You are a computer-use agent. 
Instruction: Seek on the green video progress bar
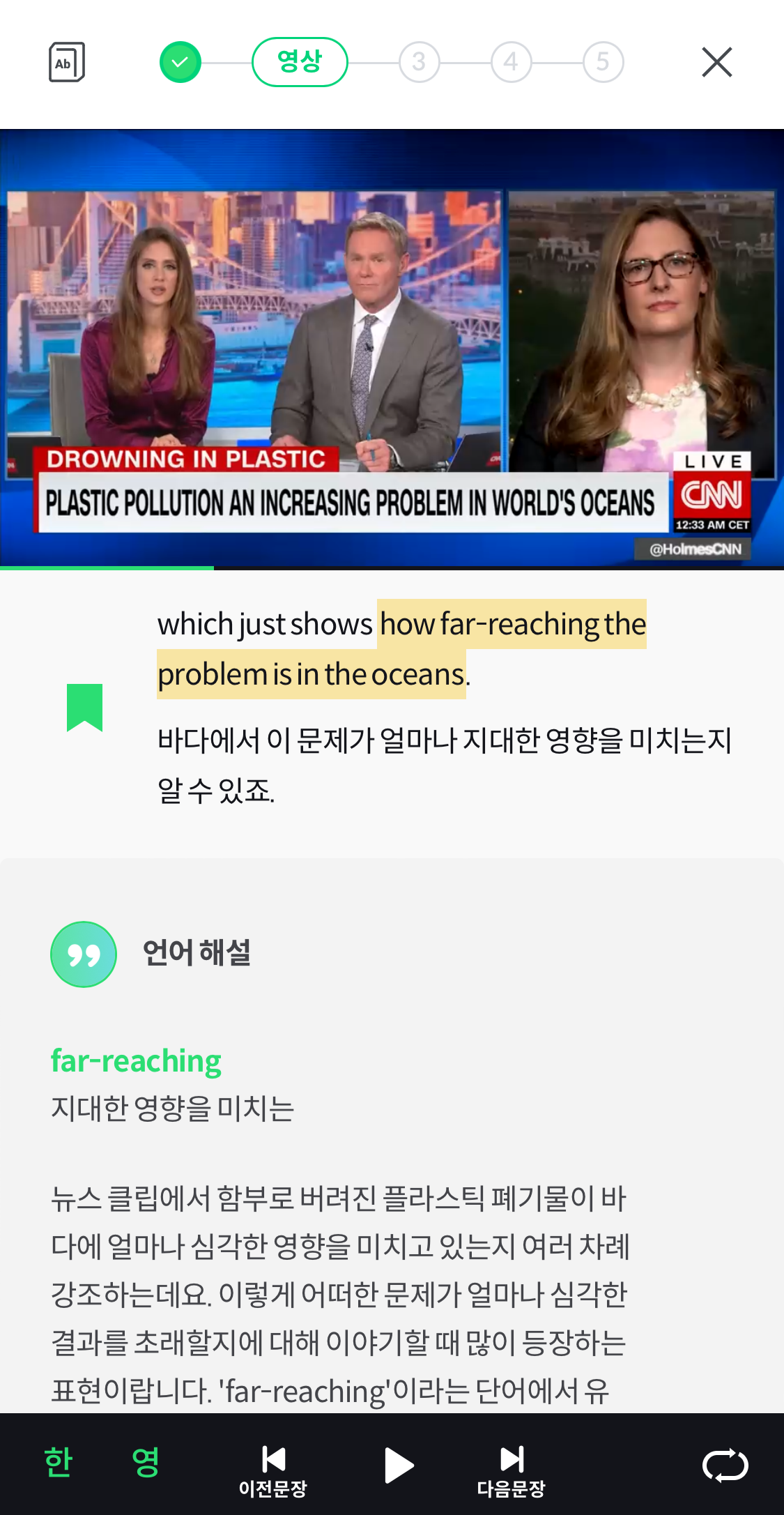click(x=392, y=568)
